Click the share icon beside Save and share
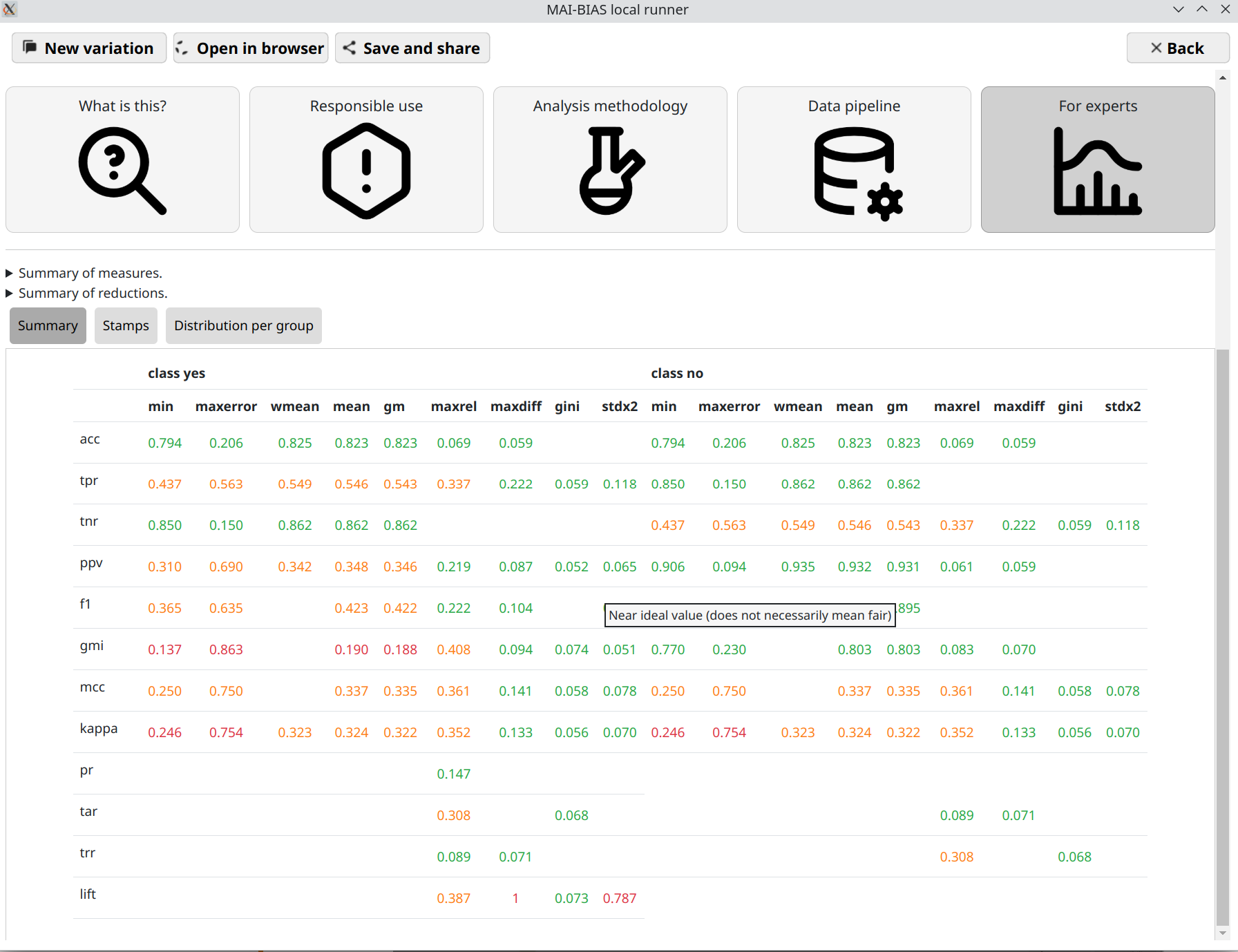This screenshot has width=1238, height=952. (x=350, y=48)
